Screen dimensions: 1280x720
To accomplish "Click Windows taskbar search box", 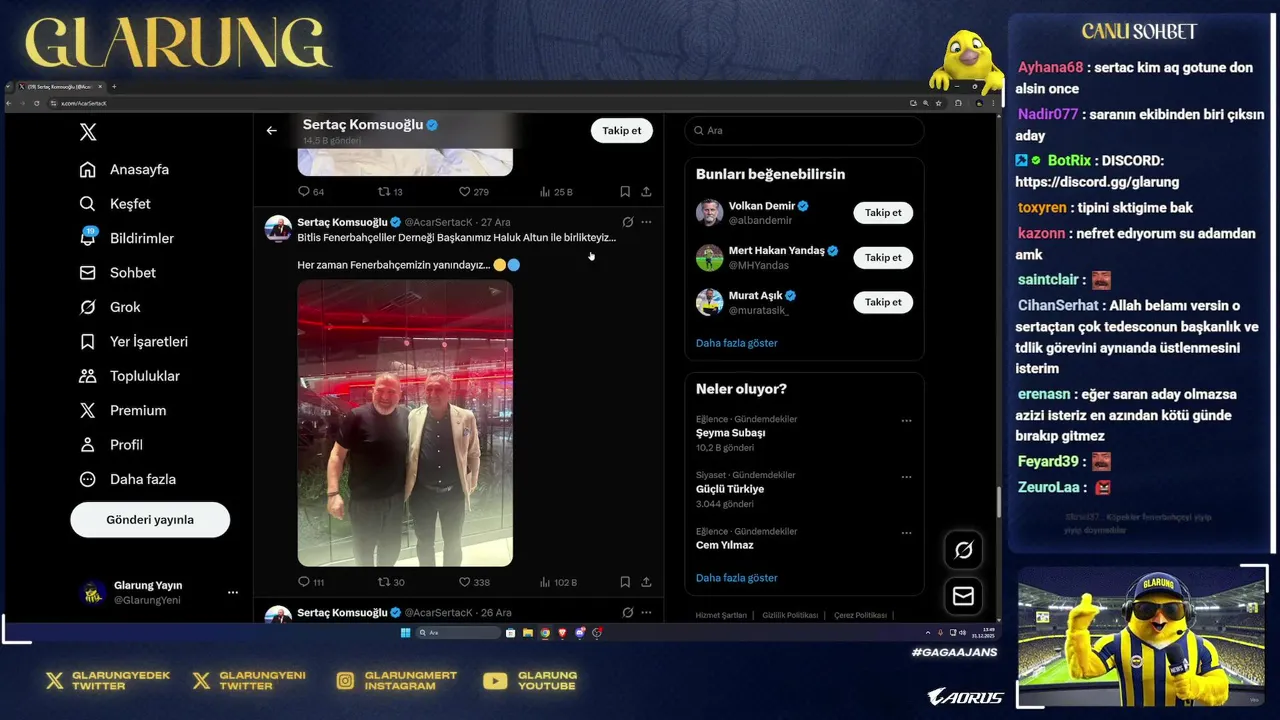I will (x=458, y=632).
